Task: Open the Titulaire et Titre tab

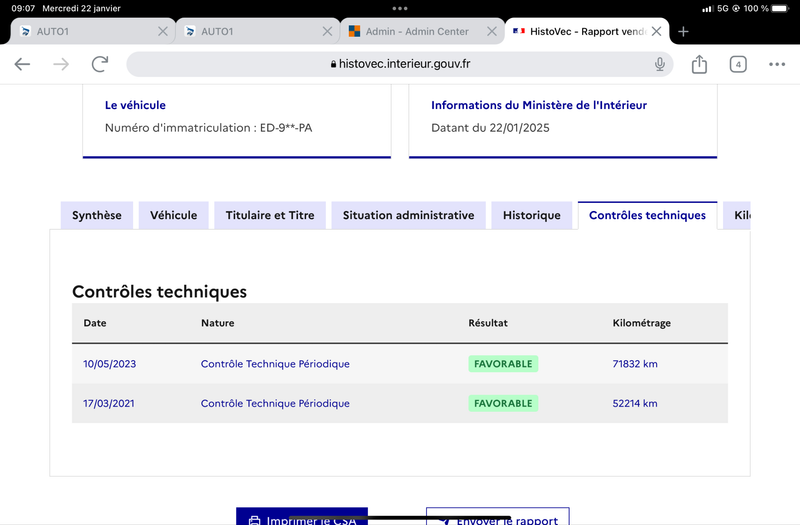Action: (x=270, y=215)
